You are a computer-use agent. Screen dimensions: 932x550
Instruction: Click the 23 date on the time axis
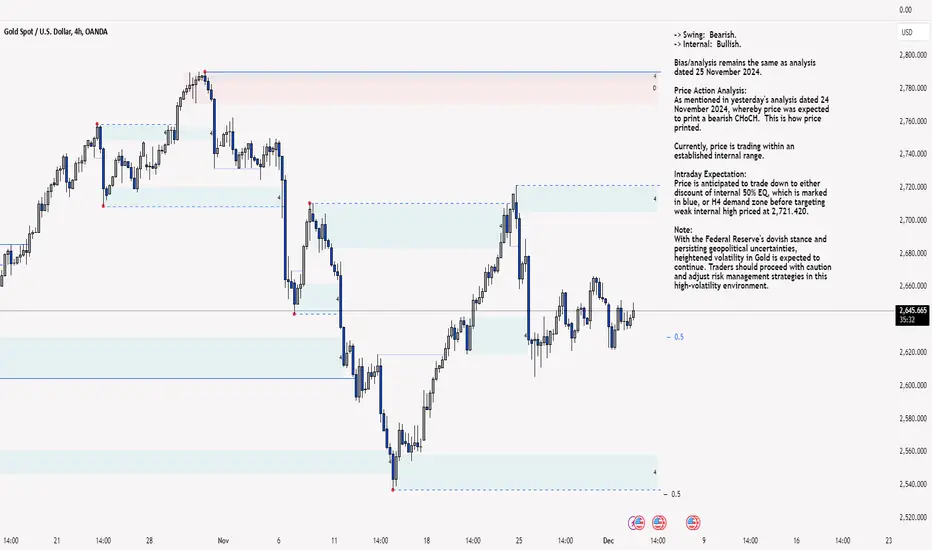click(x=889, y=541)
